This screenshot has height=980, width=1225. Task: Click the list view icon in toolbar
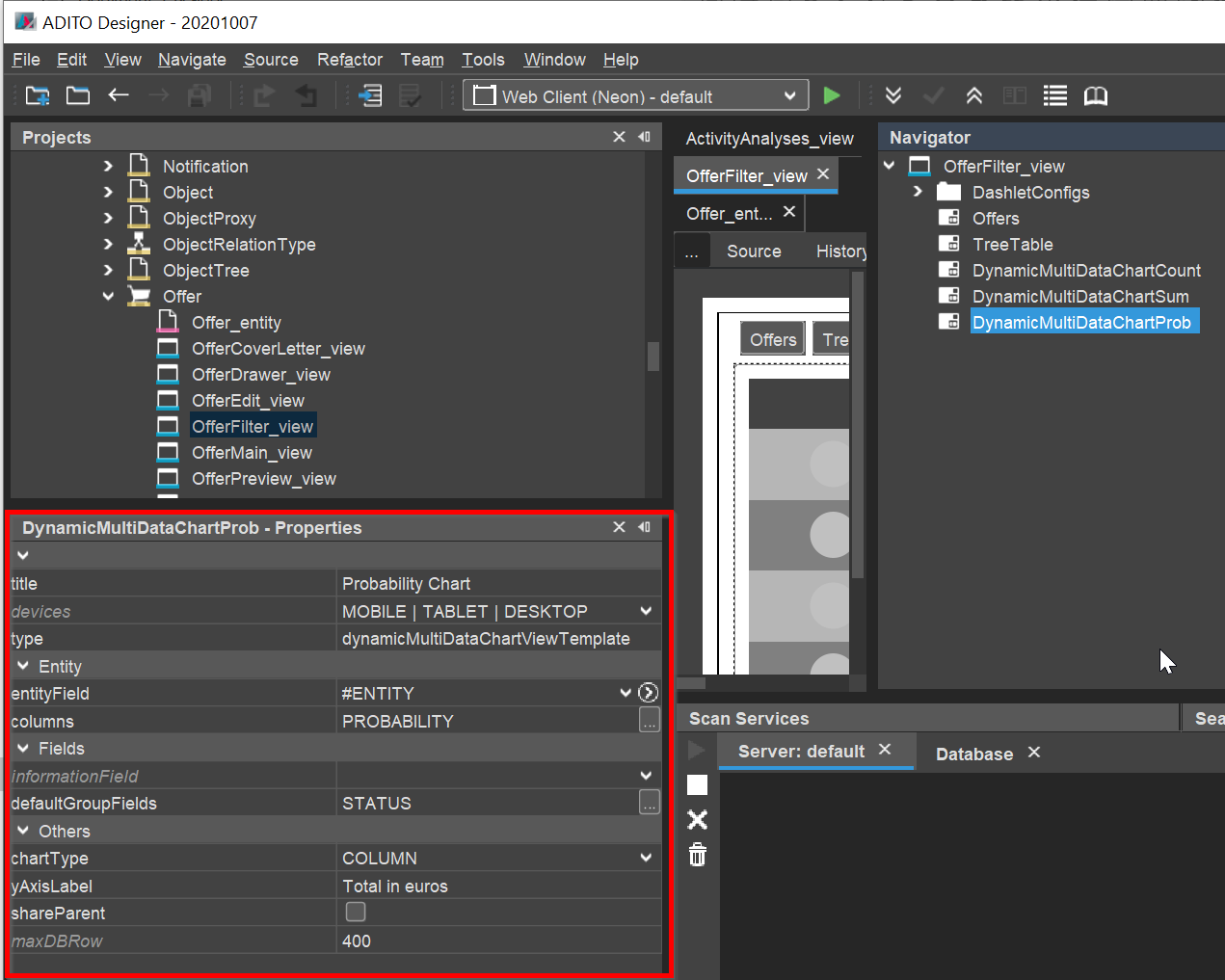click(x=1055, y=95)
